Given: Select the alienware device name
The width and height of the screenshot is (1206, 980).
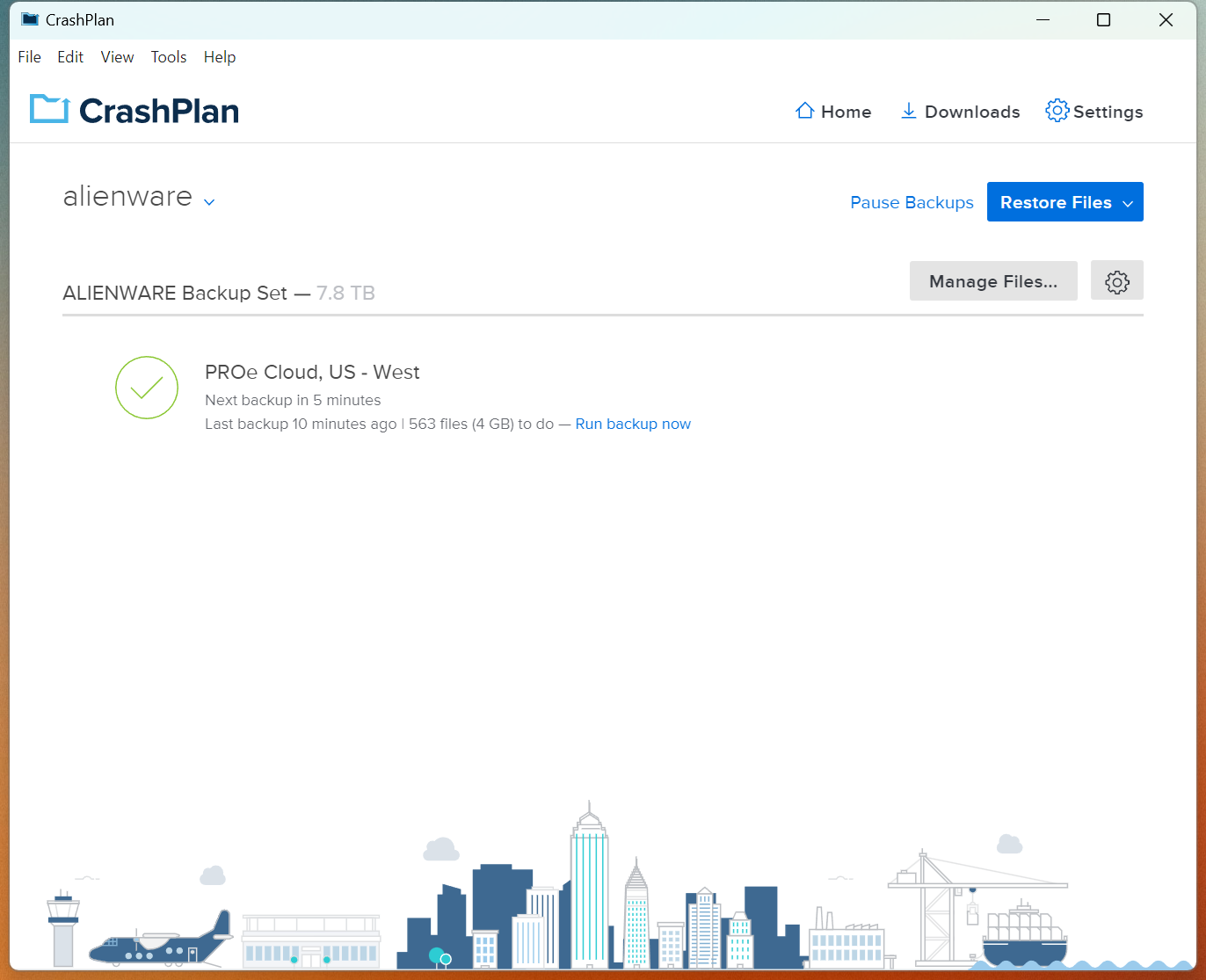Looking at the screenshot, I should [x=127, y=196].
